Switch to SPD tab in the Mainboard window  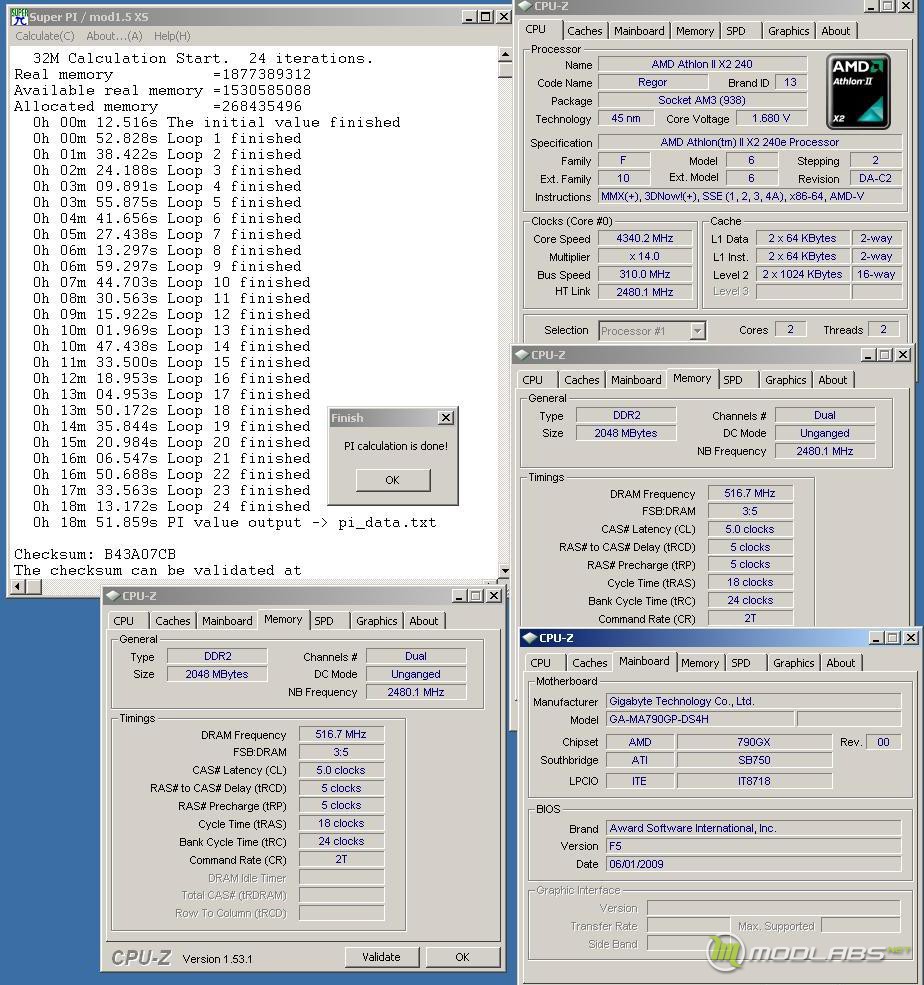(740, 663)
